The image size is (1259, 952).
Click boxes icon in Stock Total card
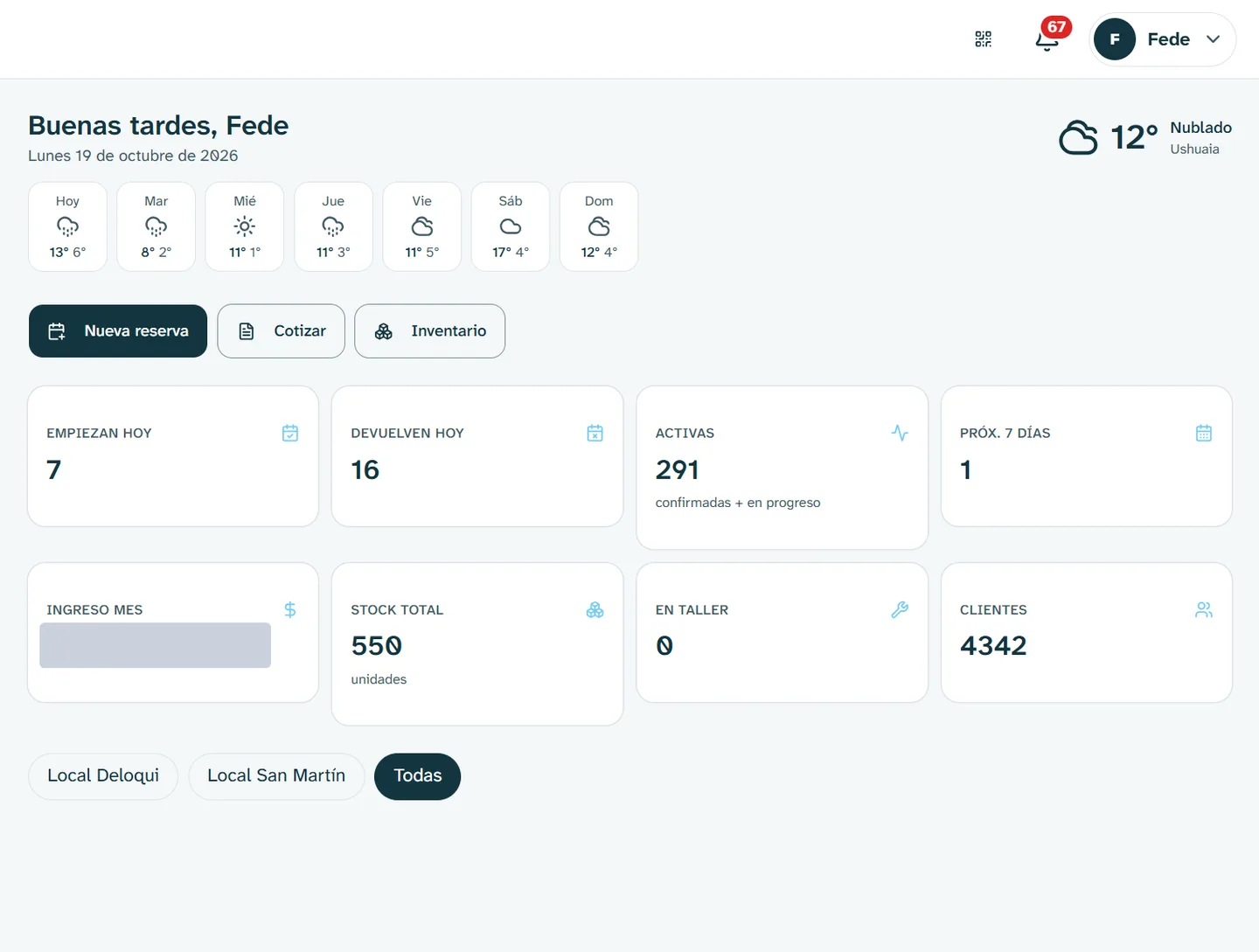tap(595, 609)
